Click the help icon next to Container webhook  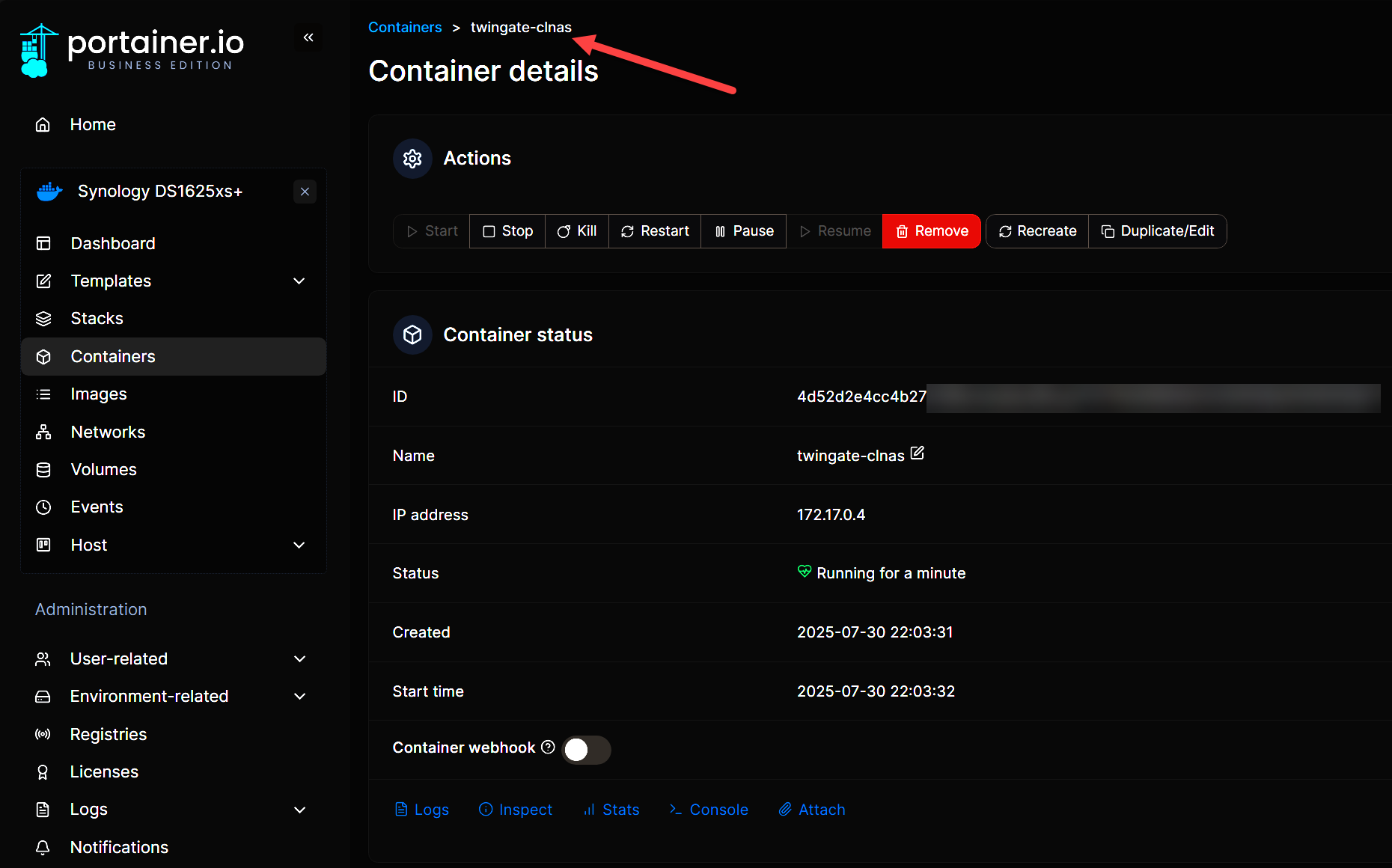(x=548, y=747)
